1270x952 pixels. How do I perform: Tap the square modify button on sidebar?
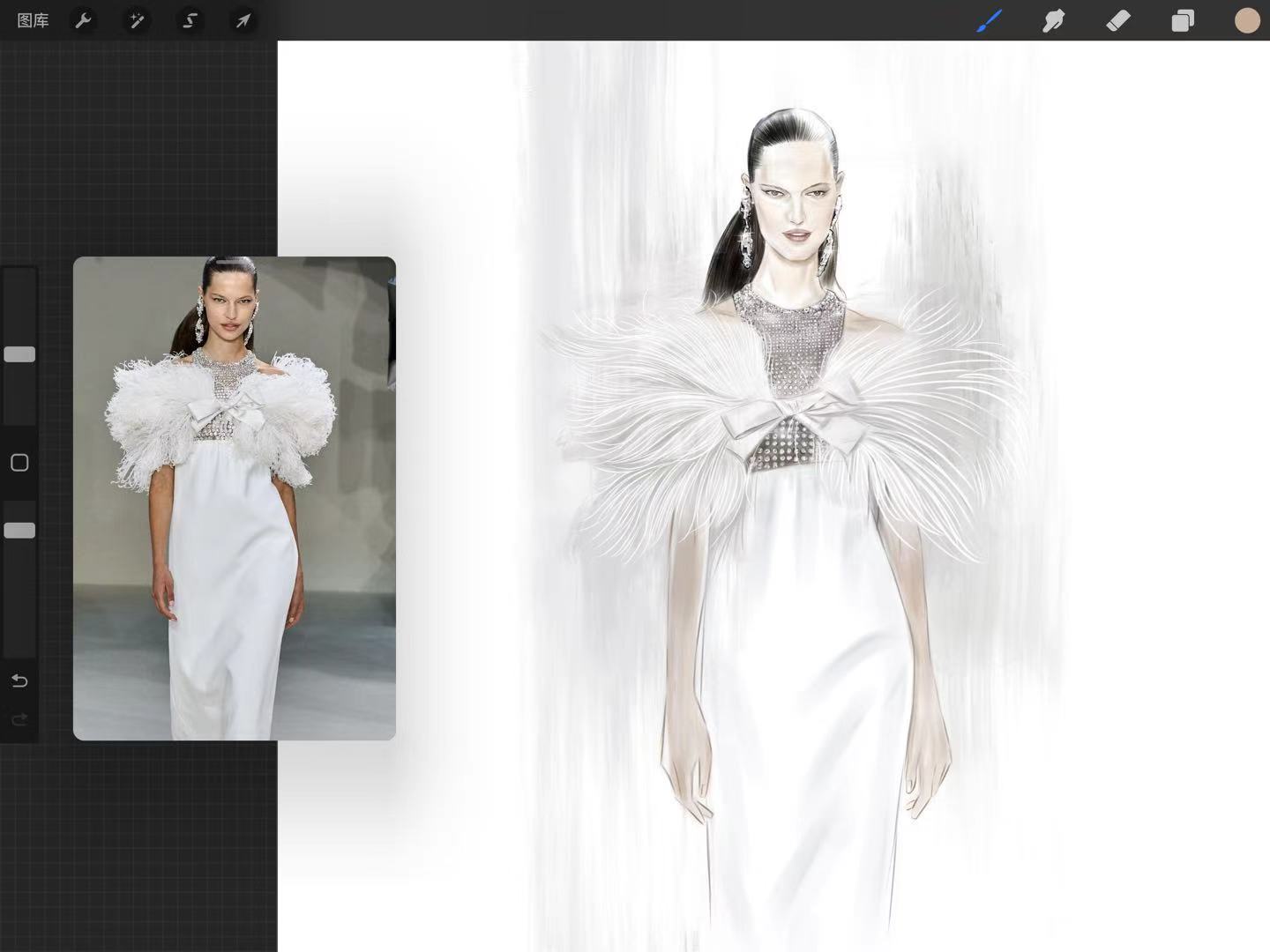[19, 463]
